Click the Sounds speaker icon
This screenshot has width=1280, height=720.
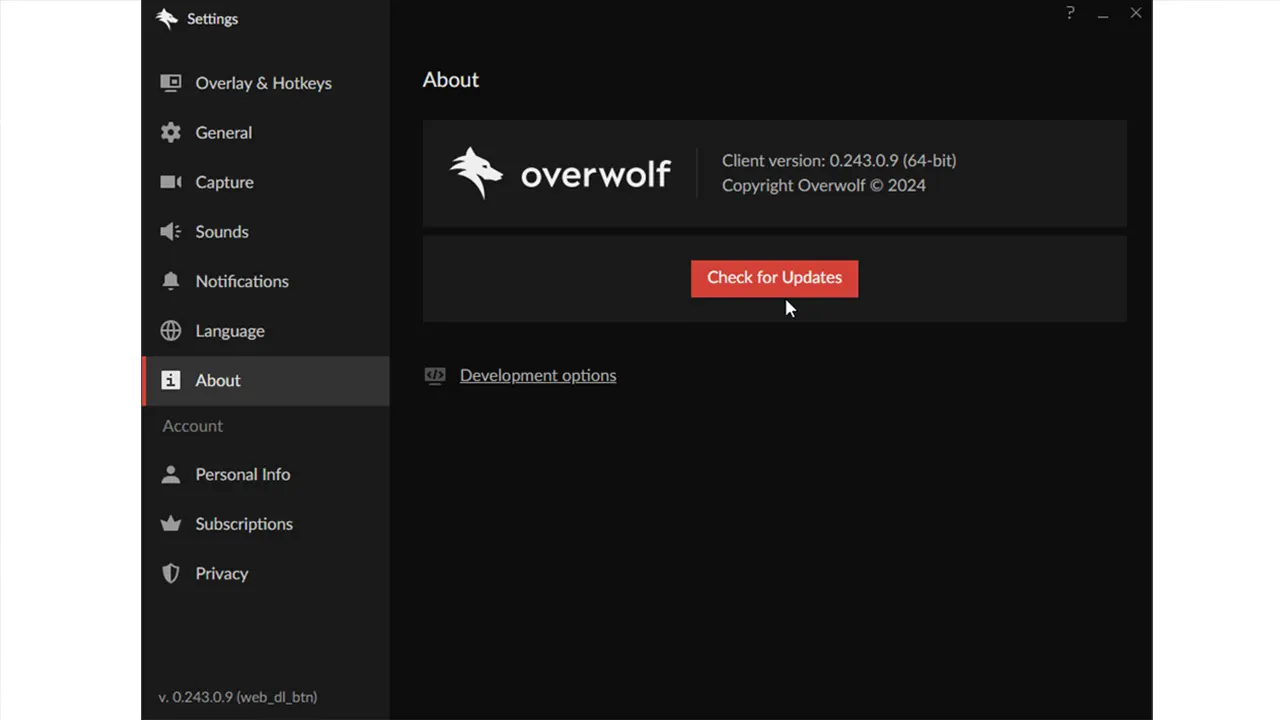click(x=171, y=231)
